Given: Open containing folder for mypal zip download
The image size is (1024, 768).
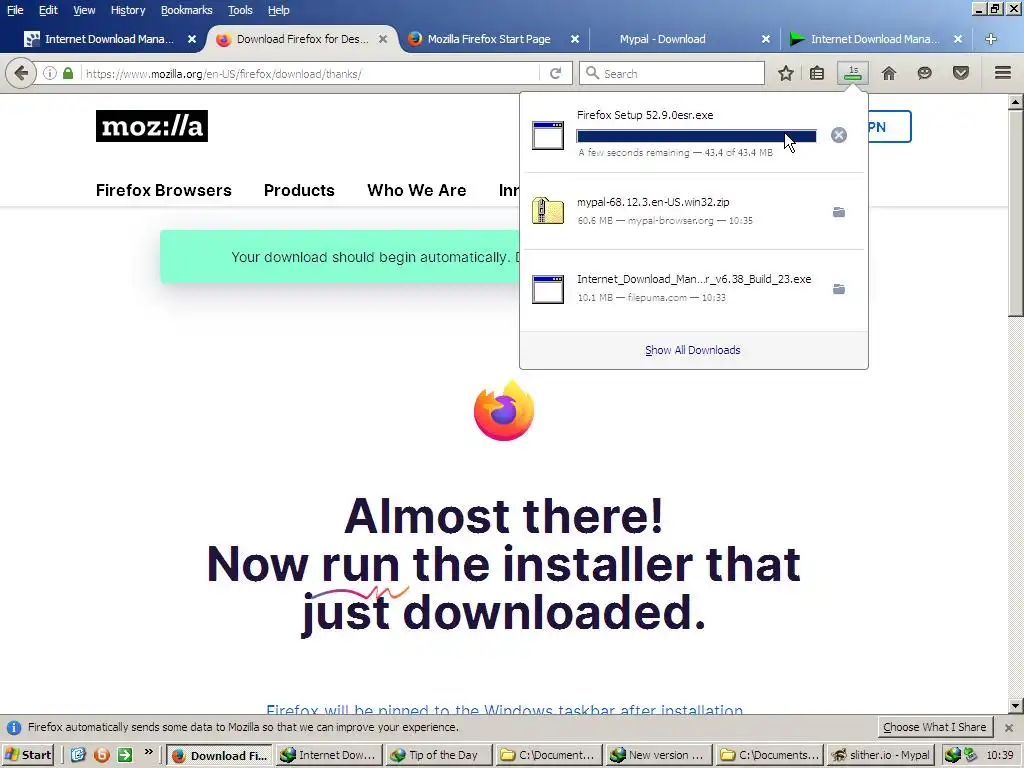Looking at the screenshot, I should coord(839,212).
